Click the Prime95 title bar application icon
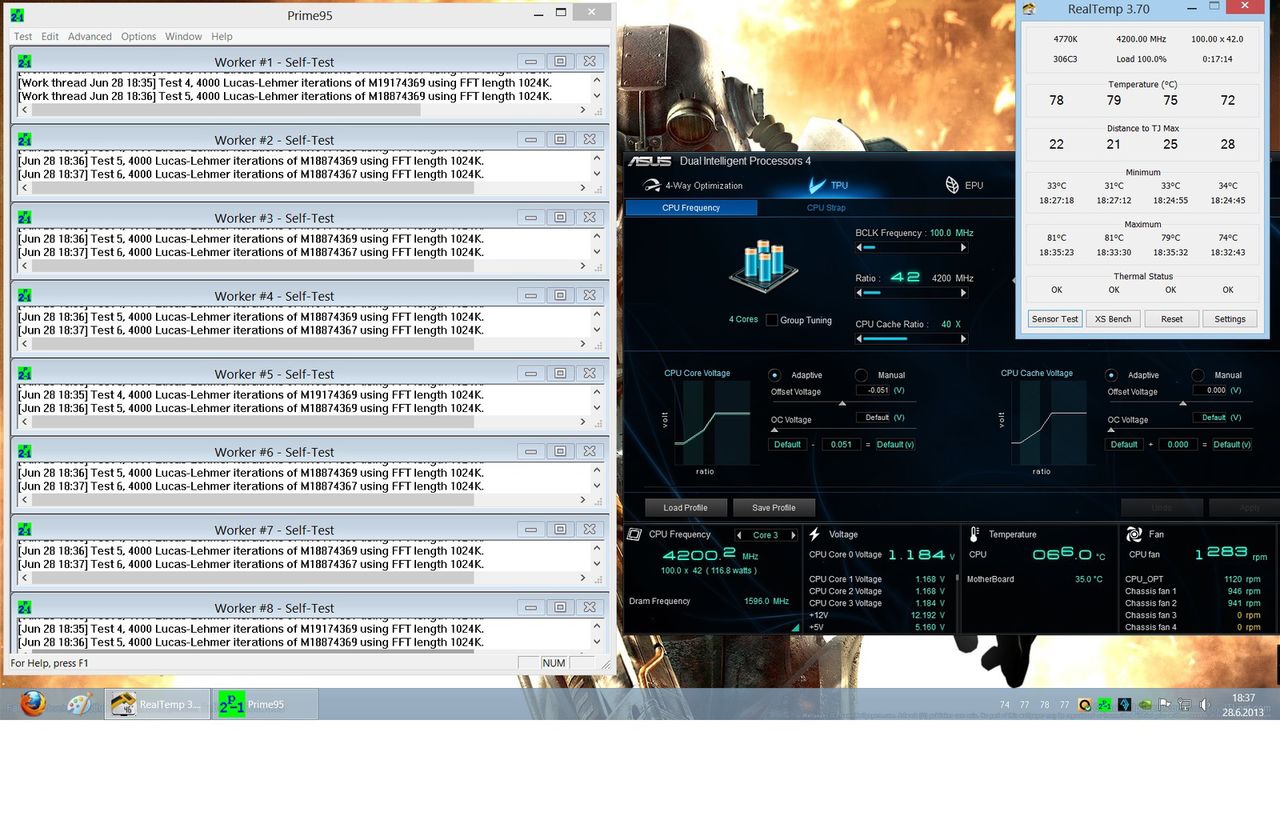Viewport: 1280px width, 816px height. [18, 15]
